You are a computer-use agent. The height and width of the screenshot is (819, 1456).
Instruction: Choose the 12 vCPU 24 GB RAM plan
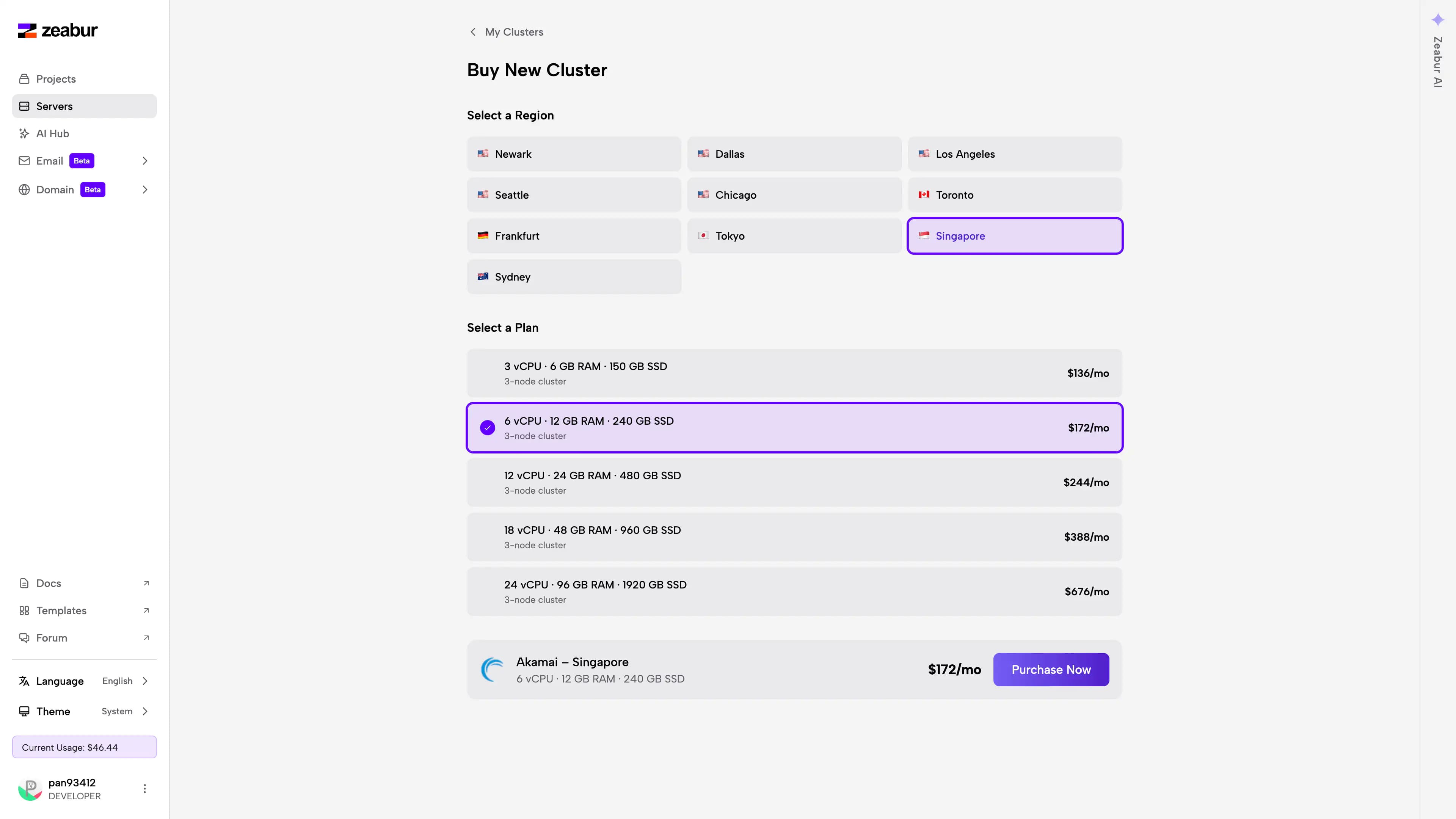pos(794,482)
